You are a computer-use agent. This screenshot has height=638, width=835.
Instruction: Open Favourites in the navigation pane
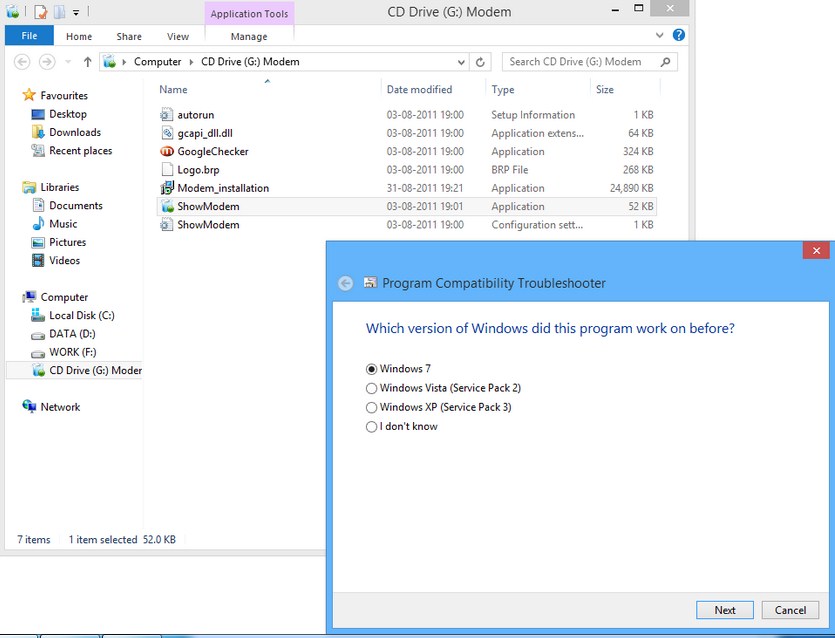click(63, 95)
